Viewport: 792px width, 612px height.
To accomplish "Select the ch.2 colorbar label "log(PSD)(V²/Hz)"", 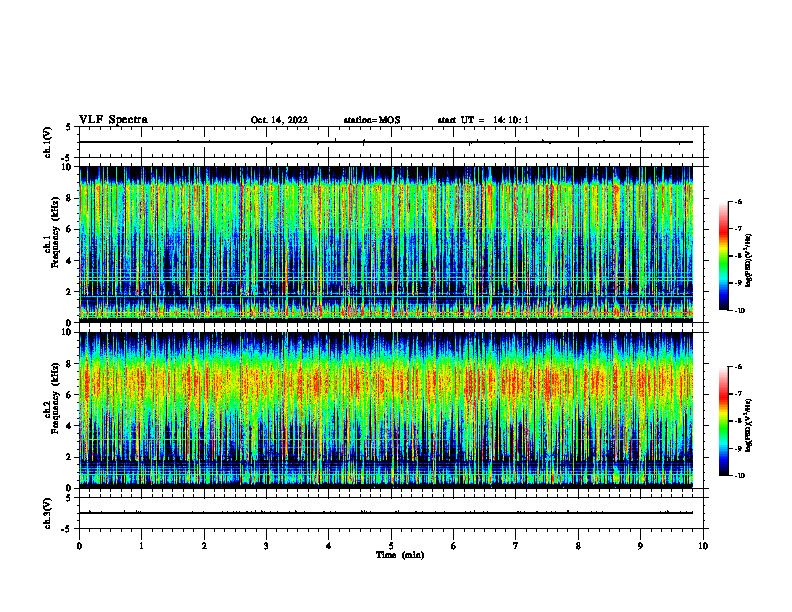I will click(x=750, y=425).
